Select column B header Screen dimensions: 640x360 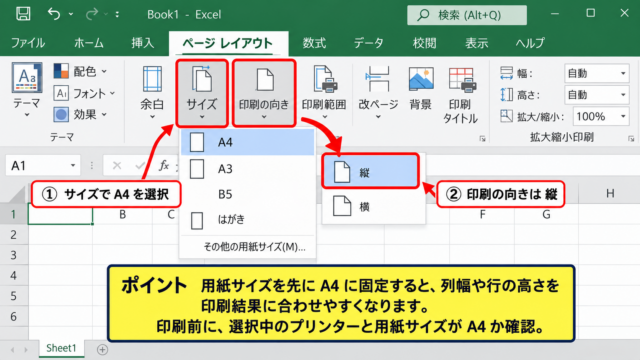122,214
